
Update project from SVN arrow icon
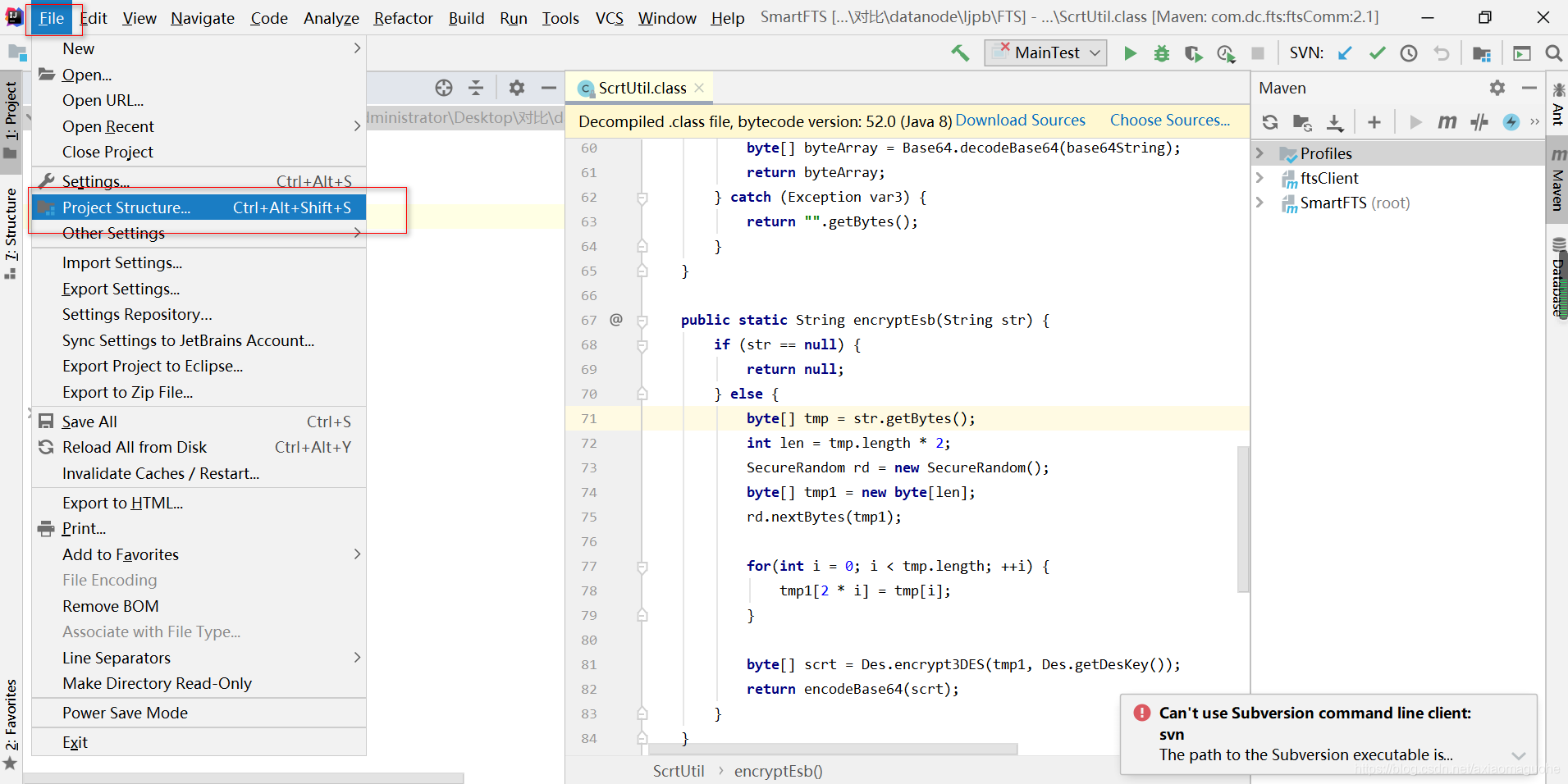pos(1345,53)
